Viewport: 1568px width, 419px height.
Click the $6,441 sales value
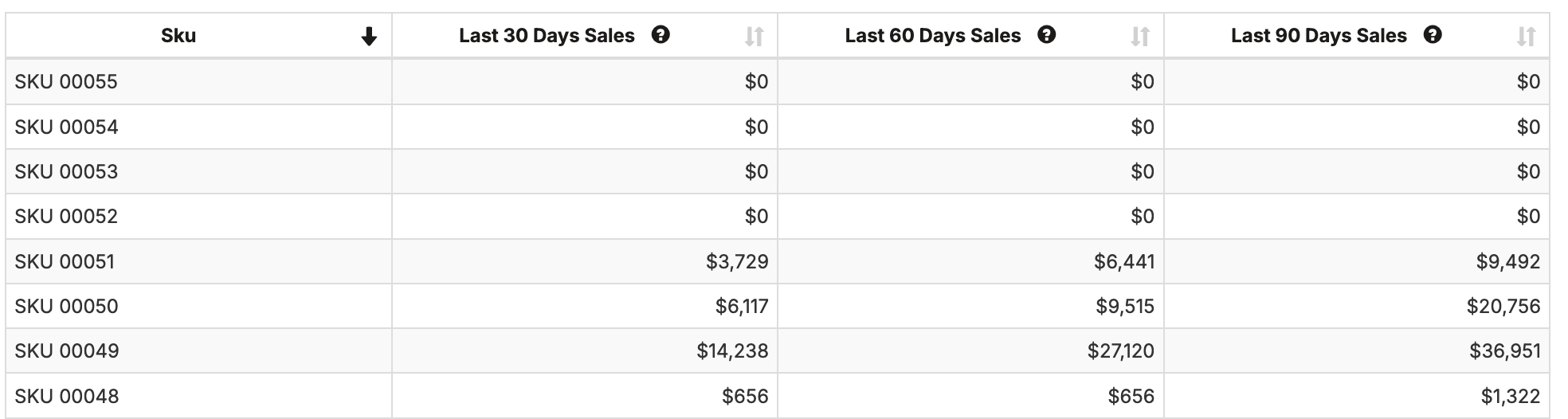pos(1123,261)
